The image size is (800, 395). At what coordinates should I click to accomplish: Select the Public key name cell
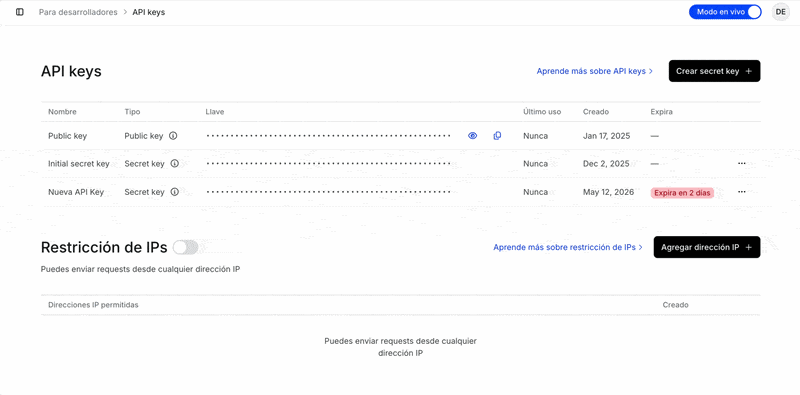click(67, 136)
